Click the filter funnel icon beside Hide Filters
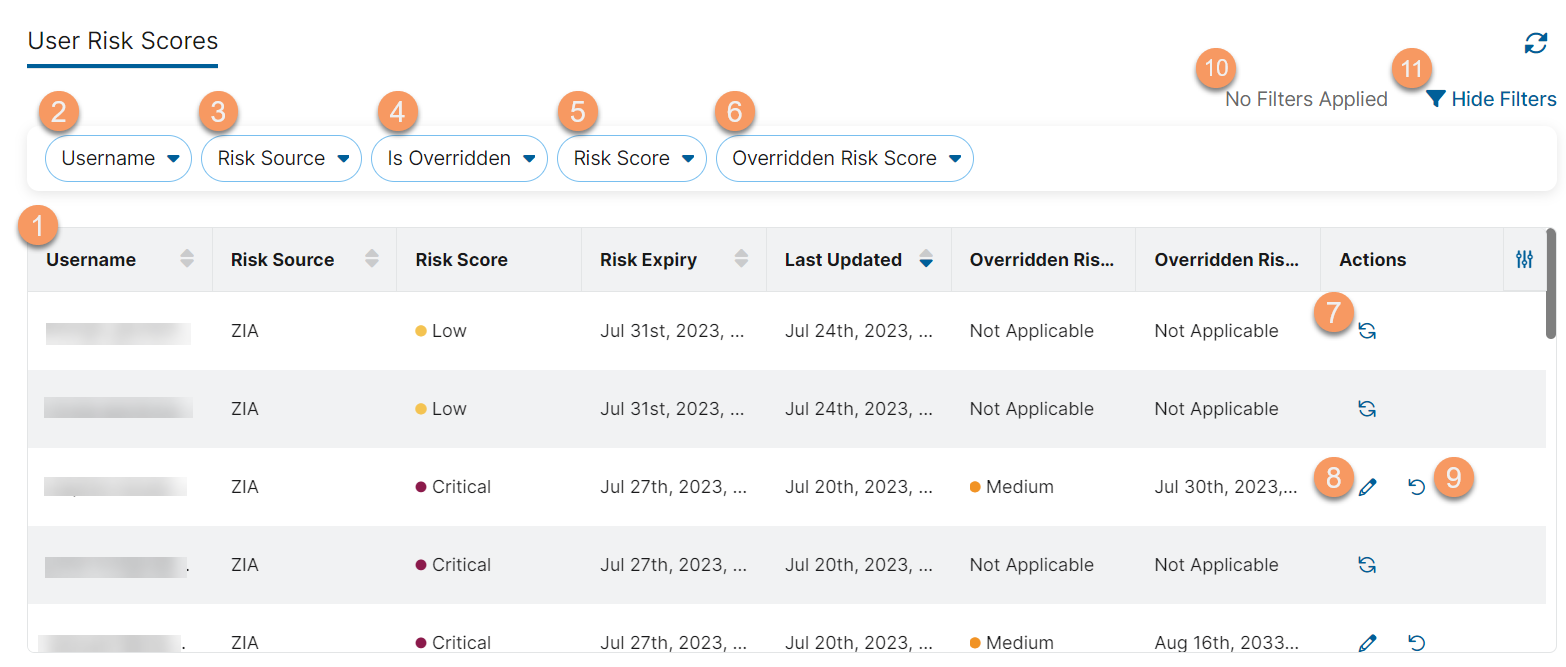Screen dimensions: 1566x667 [1437, 99]
